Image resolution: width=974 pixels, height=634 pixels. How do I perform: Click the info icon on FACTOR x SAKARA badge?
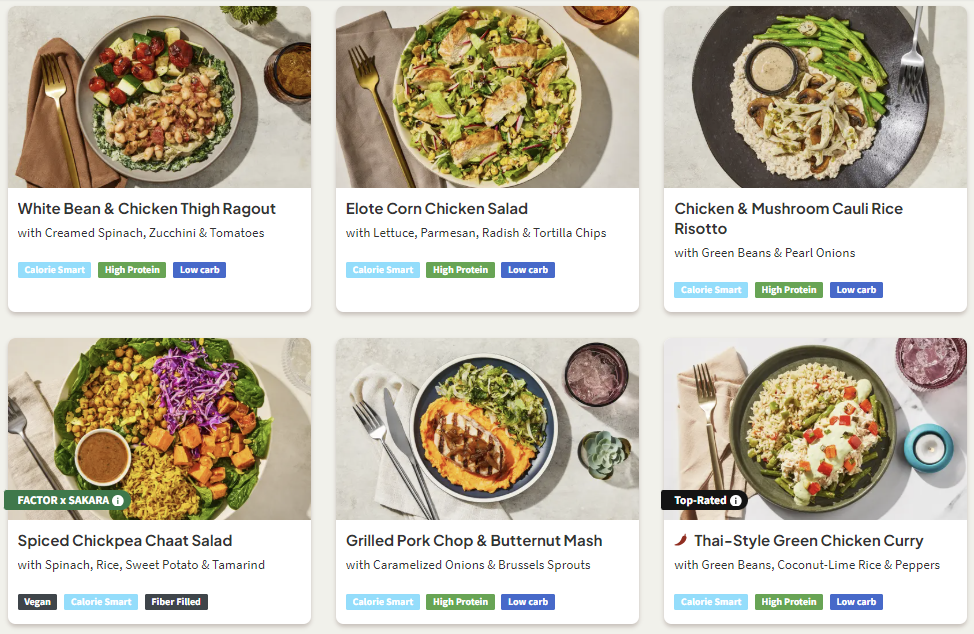118,500
